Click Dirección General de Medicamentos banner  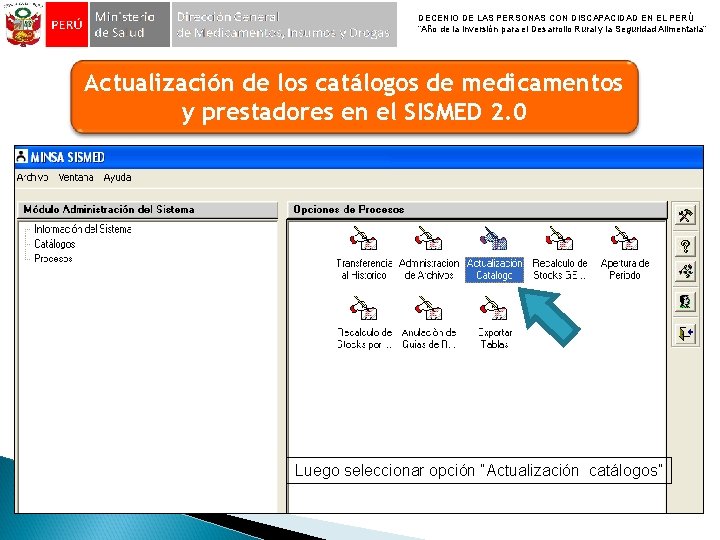coord(284,24)
